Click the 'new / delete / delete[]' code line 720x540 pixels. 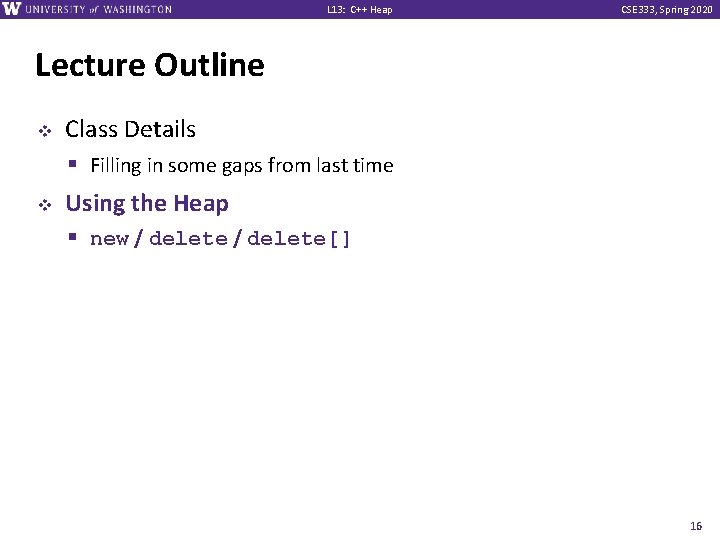coord(220,239)
